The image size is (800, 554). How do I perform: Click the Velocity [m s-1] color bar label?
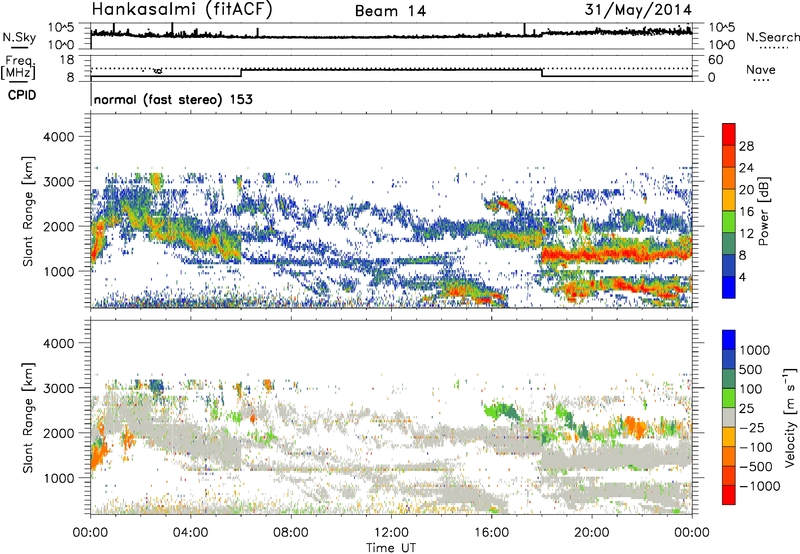[x=790, y=417]
